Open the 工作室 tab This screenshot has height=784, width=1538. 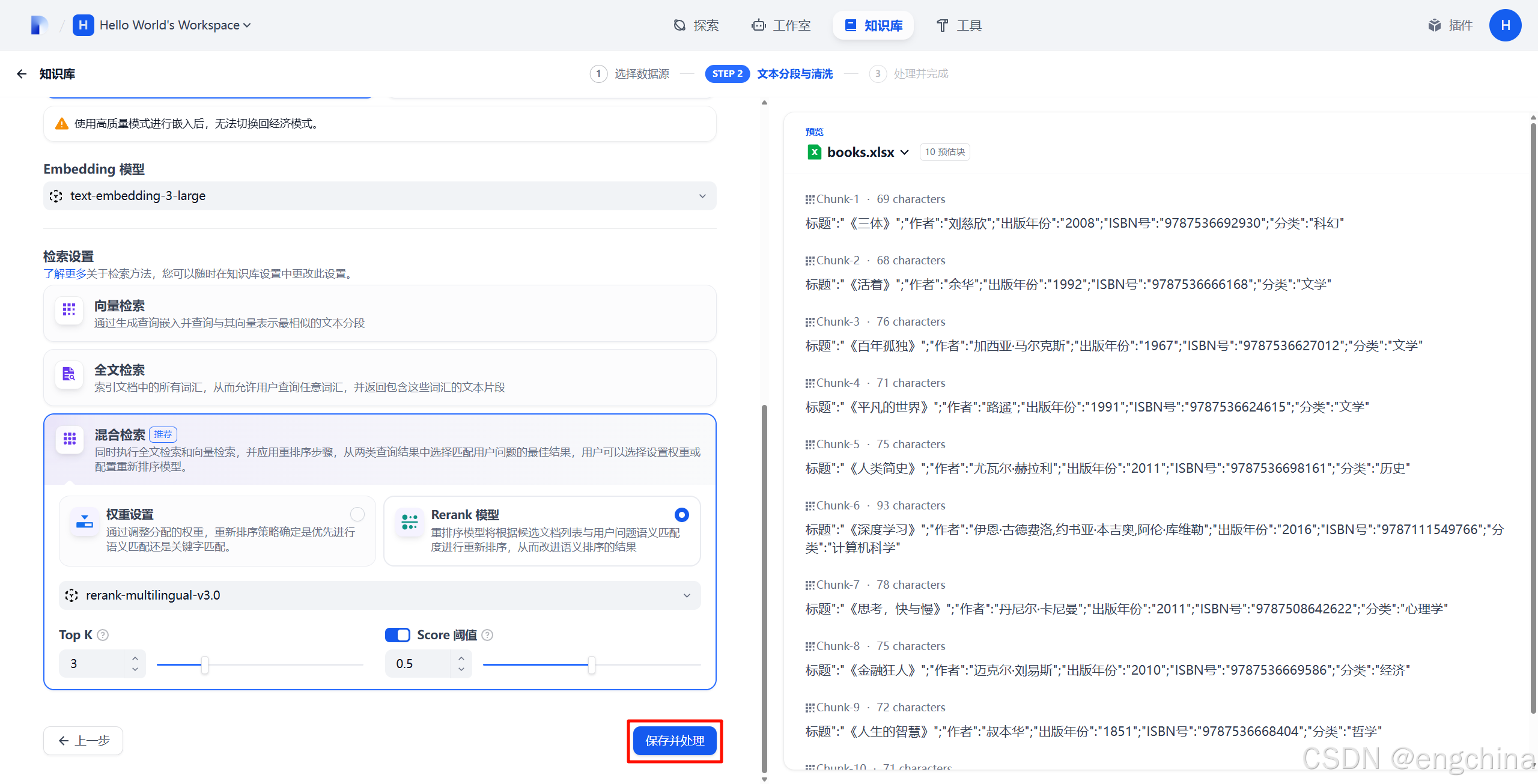point(781,25)
